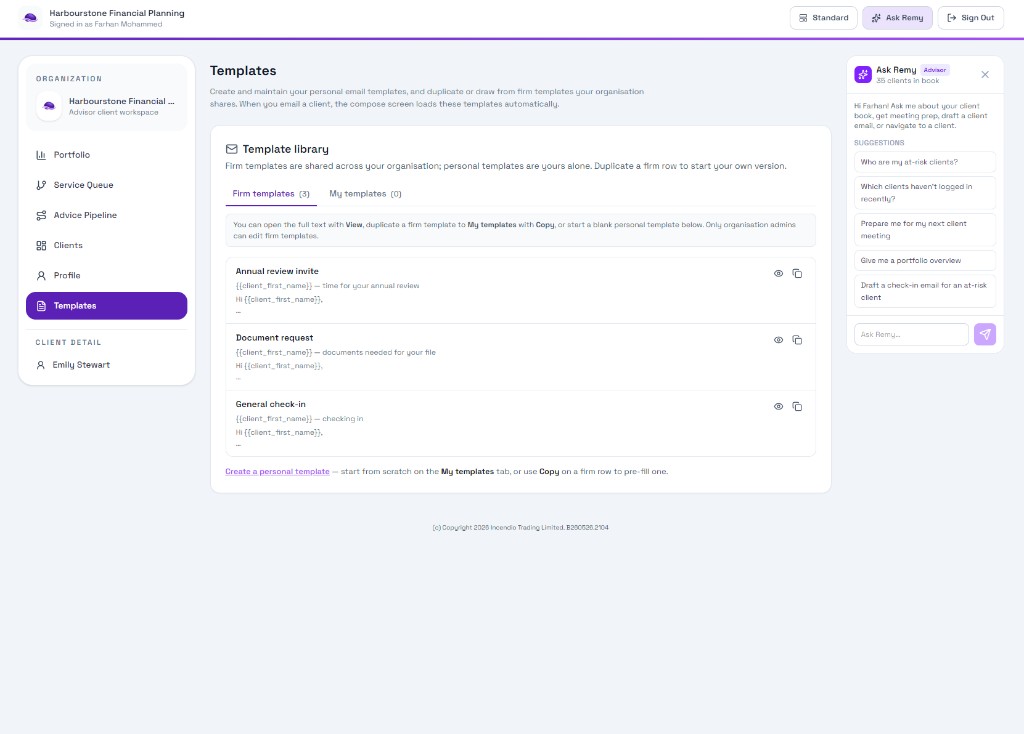Viewport: 1024px width, 734px height.
Task: Copy the Annual review invite template
Action: (x=797, y=274)
